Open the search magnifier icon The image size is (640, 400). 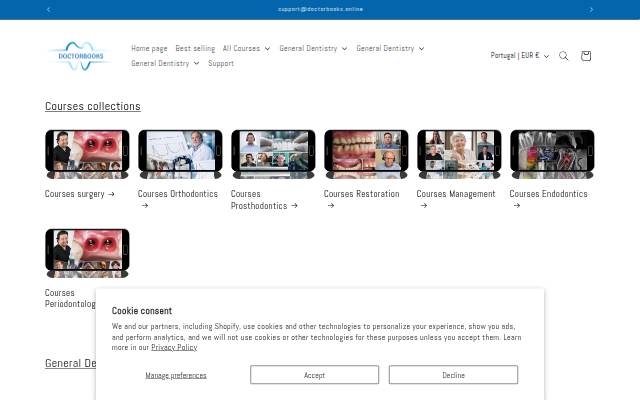click(x=563, y=56)
